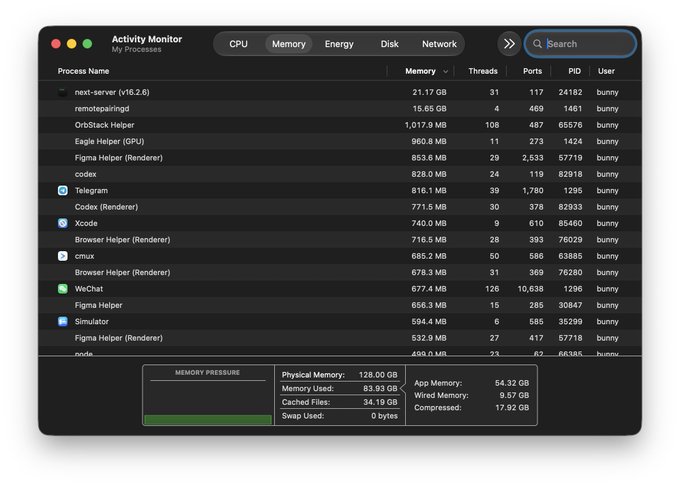Click thread count 126 for WeChat
The width and height of the screenshot is (680, 486).
[492, 289]
